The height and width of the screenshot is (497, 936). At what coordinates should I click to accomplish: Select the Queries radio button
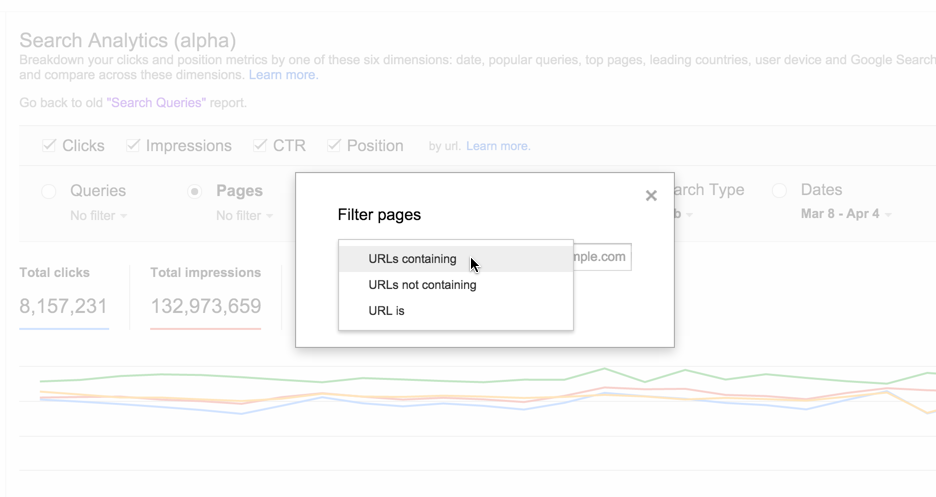[49, 191]
